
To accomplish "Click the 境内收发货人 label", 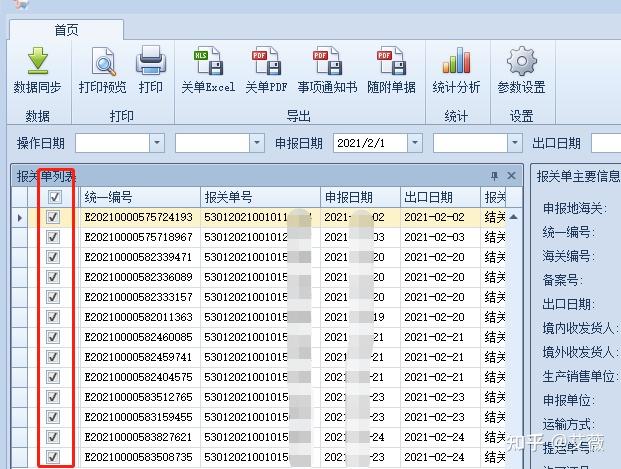I will [580, 328].
